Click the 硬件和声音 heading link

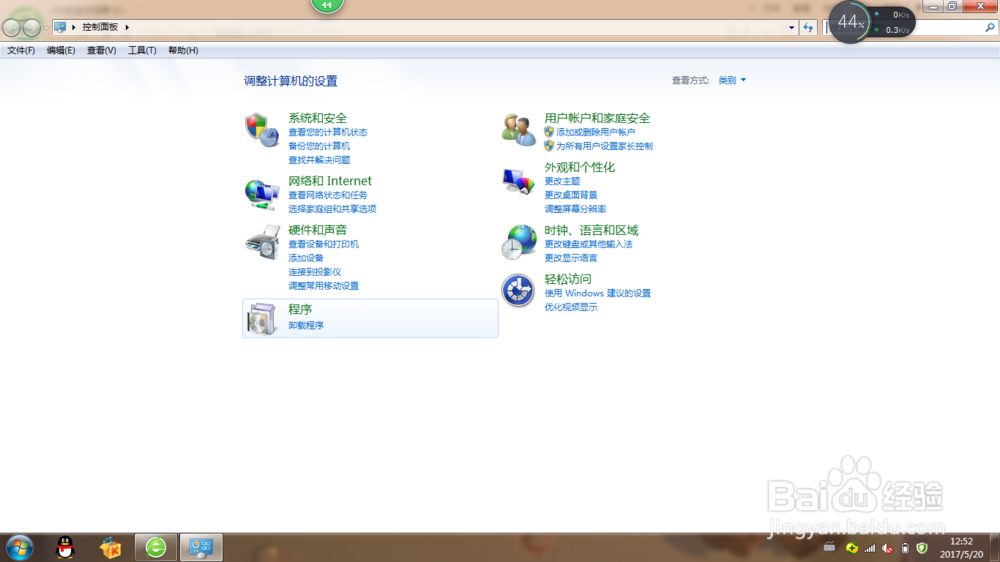(318, 230)
